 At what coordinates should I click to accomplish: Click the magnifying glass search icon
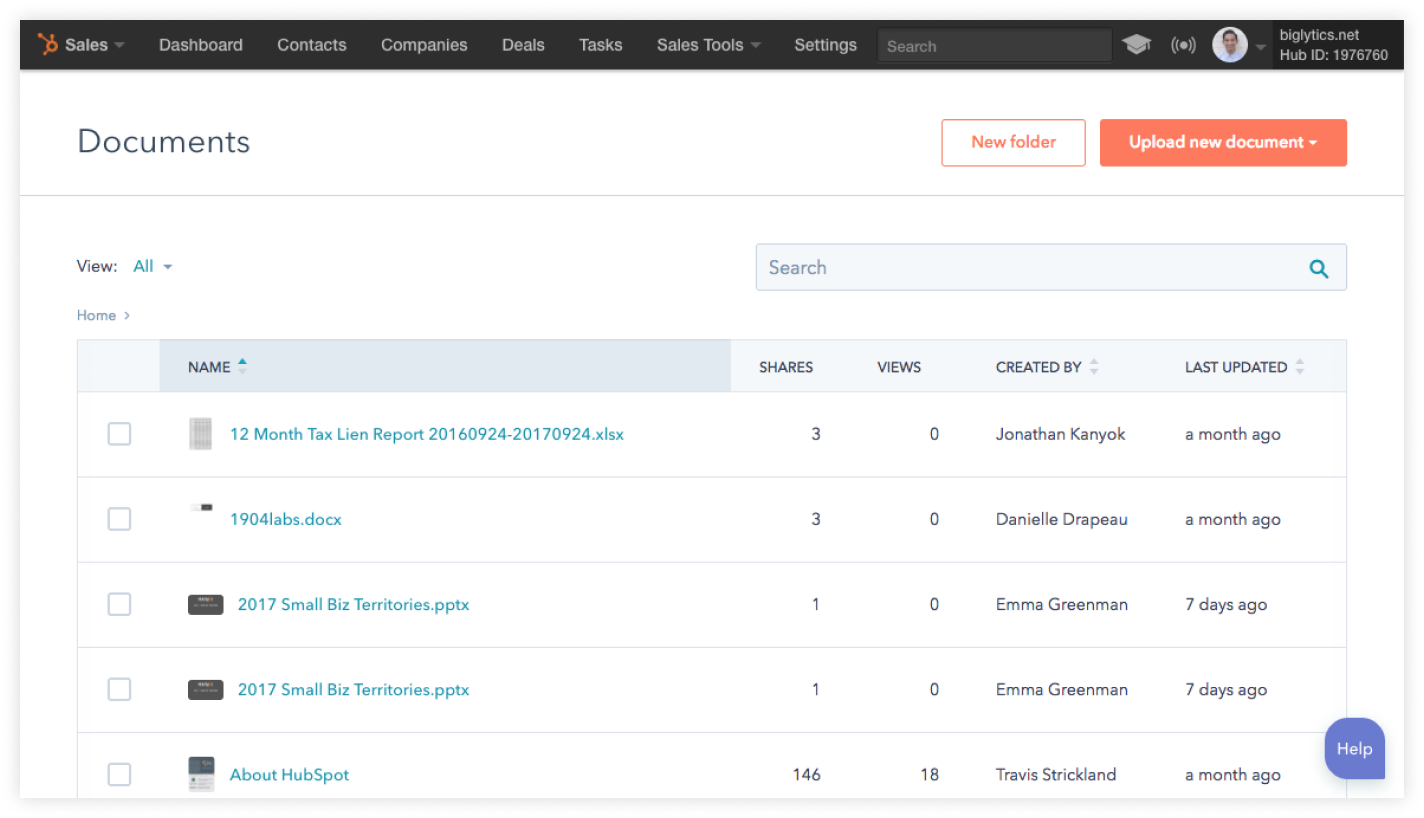click(x=1318, y=268)
